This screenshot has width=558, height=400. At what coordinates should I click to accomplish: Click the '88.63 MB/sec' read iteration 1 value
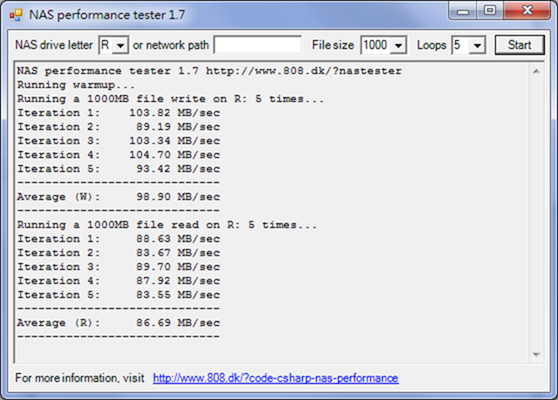click(x=178, y=239)
